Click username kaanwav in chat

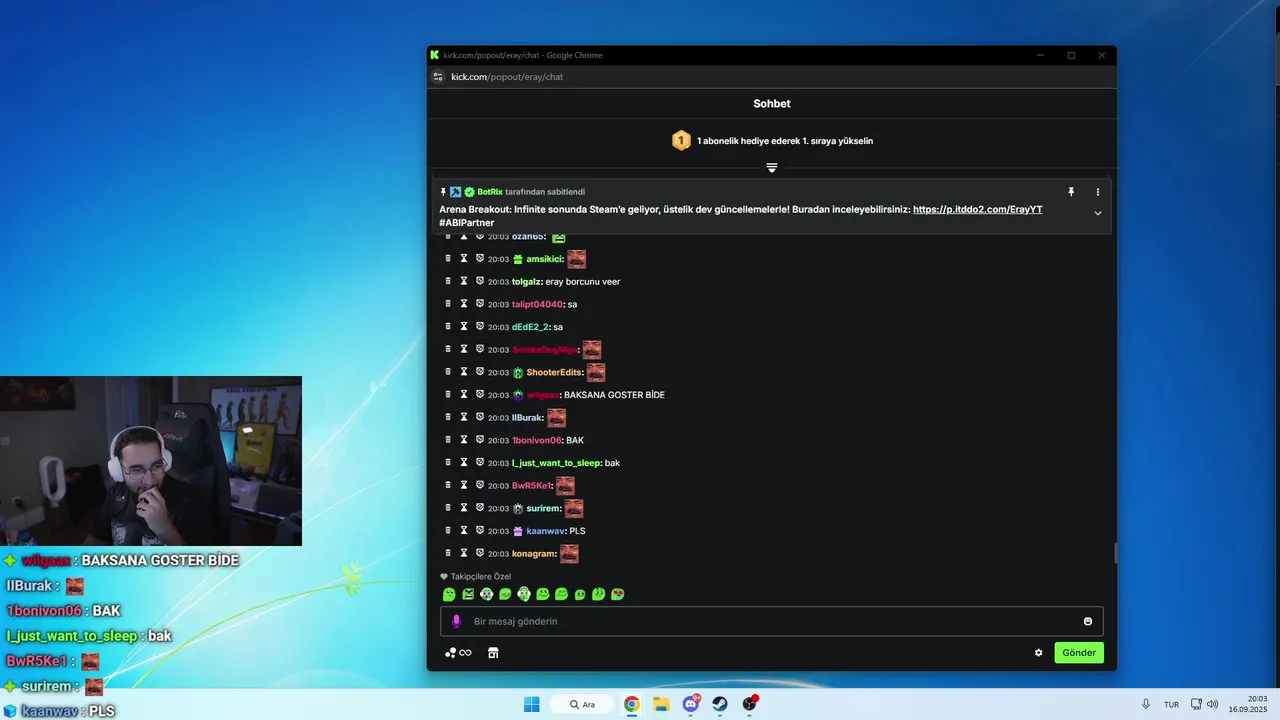[x=545, y=531]
